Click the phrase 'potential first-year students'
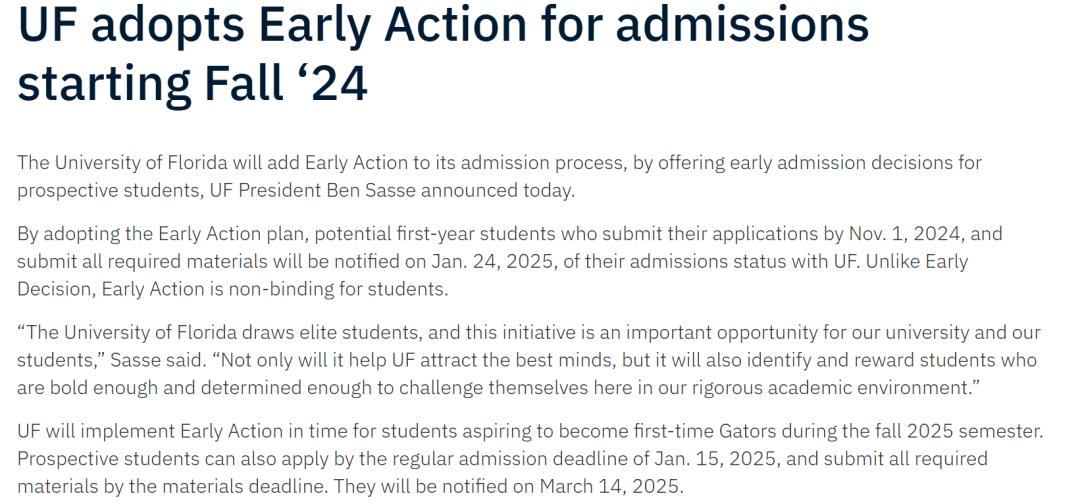 [x=435, y=234]
